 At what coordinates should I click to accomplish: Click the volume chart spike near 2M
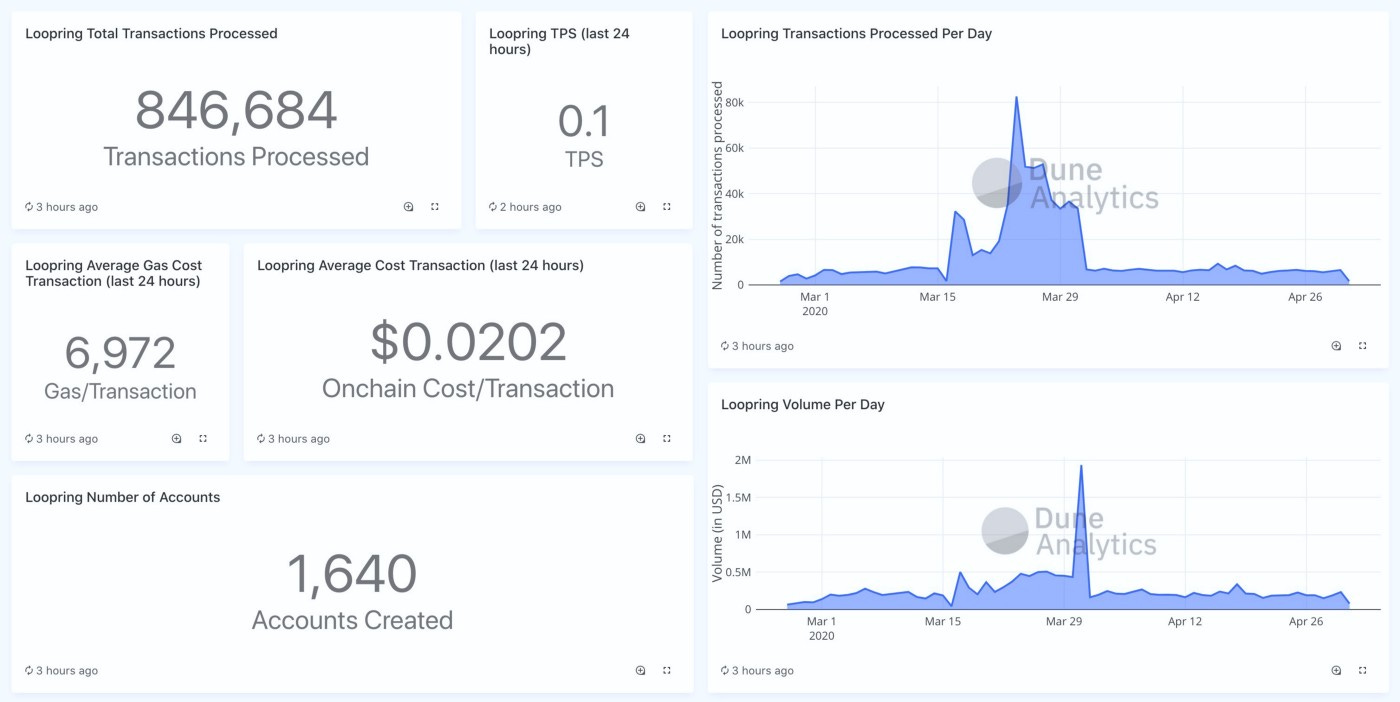point(1081,466)
